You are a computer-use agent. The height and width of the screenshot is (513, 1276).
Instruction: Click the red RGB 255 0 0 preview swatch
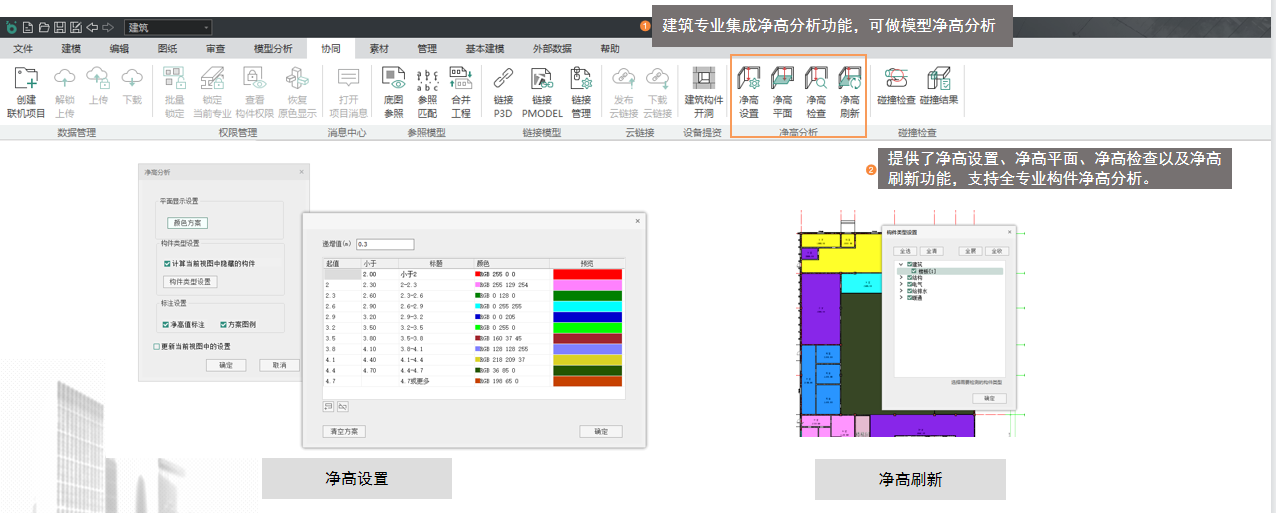pos(586,274)
